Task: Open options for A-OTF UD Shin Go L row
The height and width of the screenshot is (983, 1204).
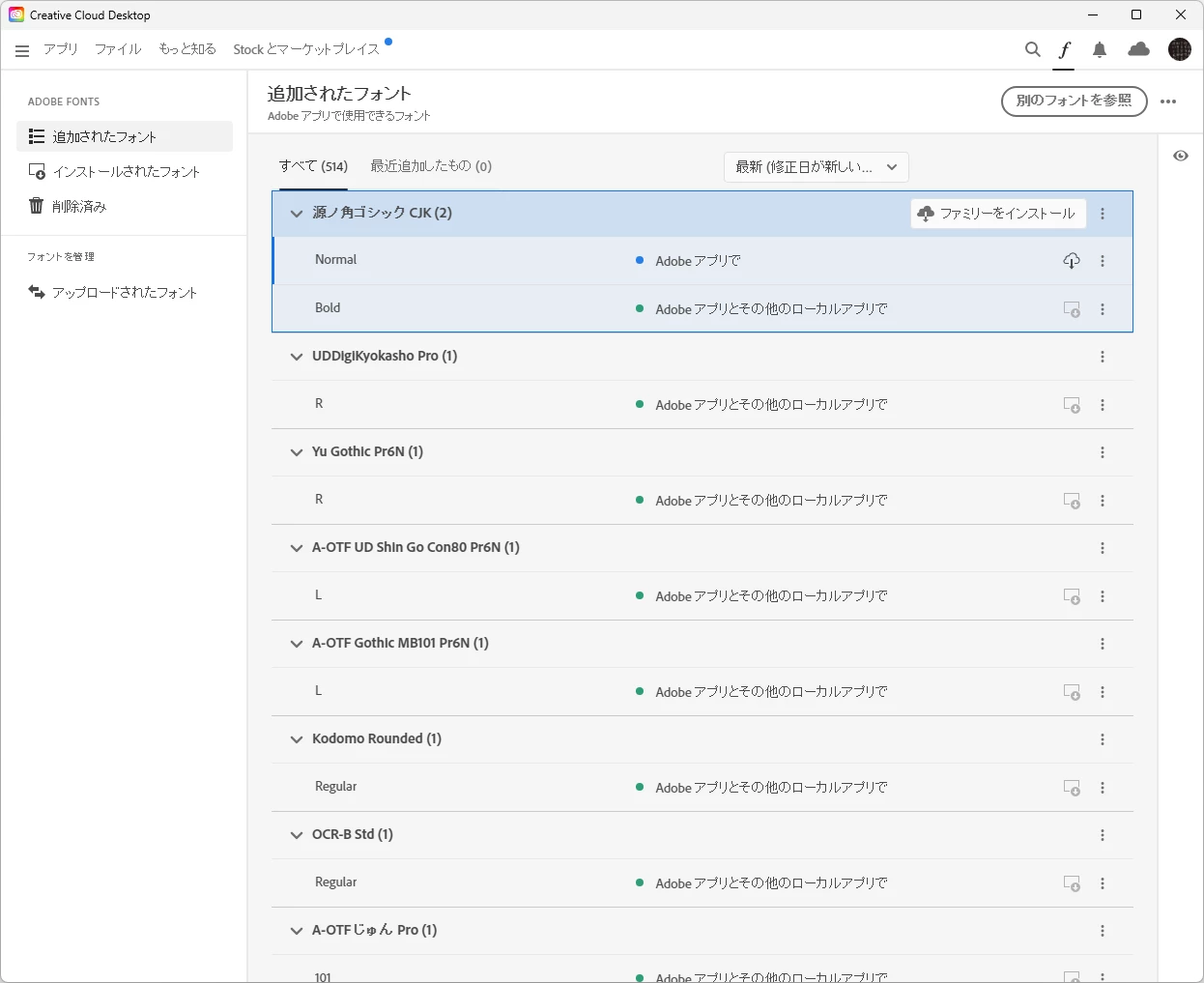Action: tap(1103, 596)
